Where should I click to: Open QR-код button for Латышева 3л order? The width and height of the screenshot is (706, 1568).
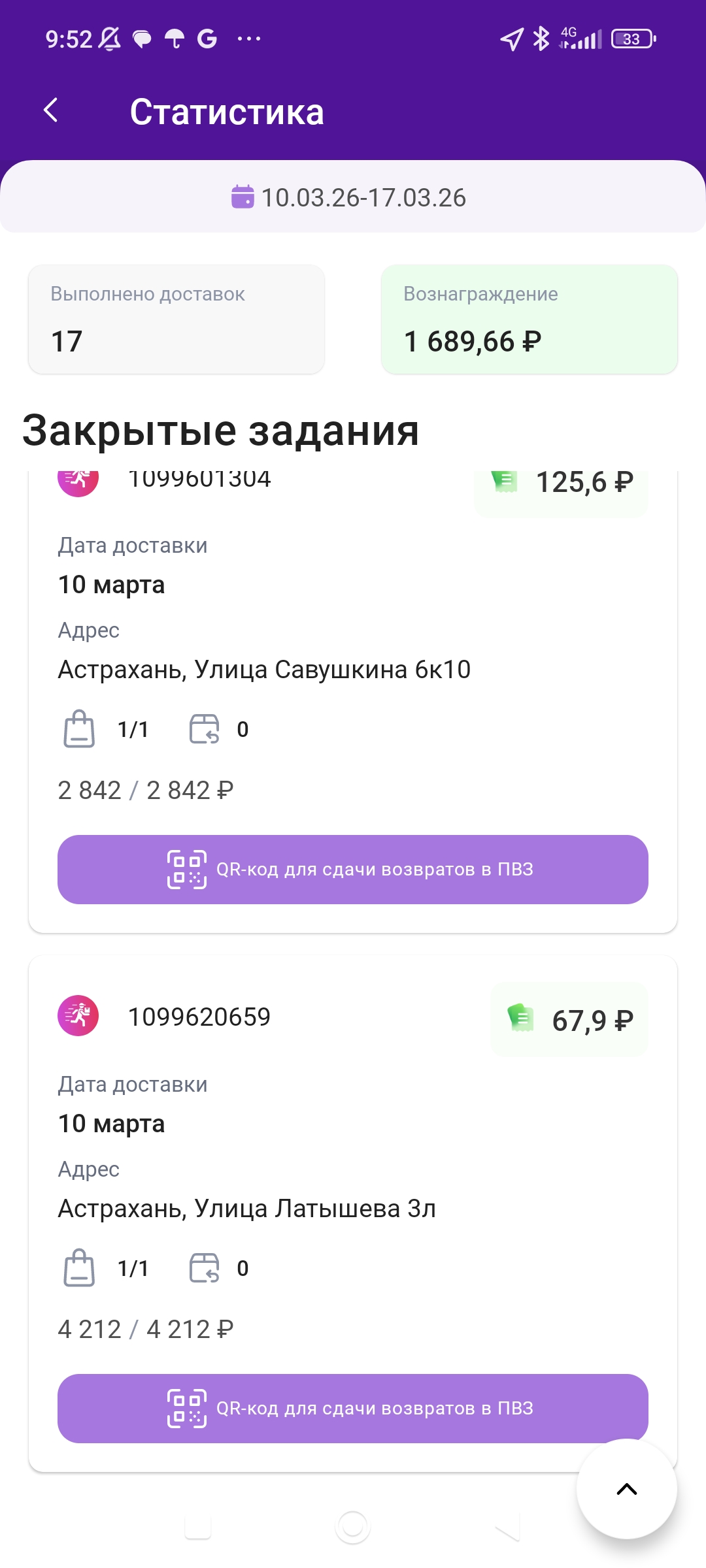[x=353, y=1408]
